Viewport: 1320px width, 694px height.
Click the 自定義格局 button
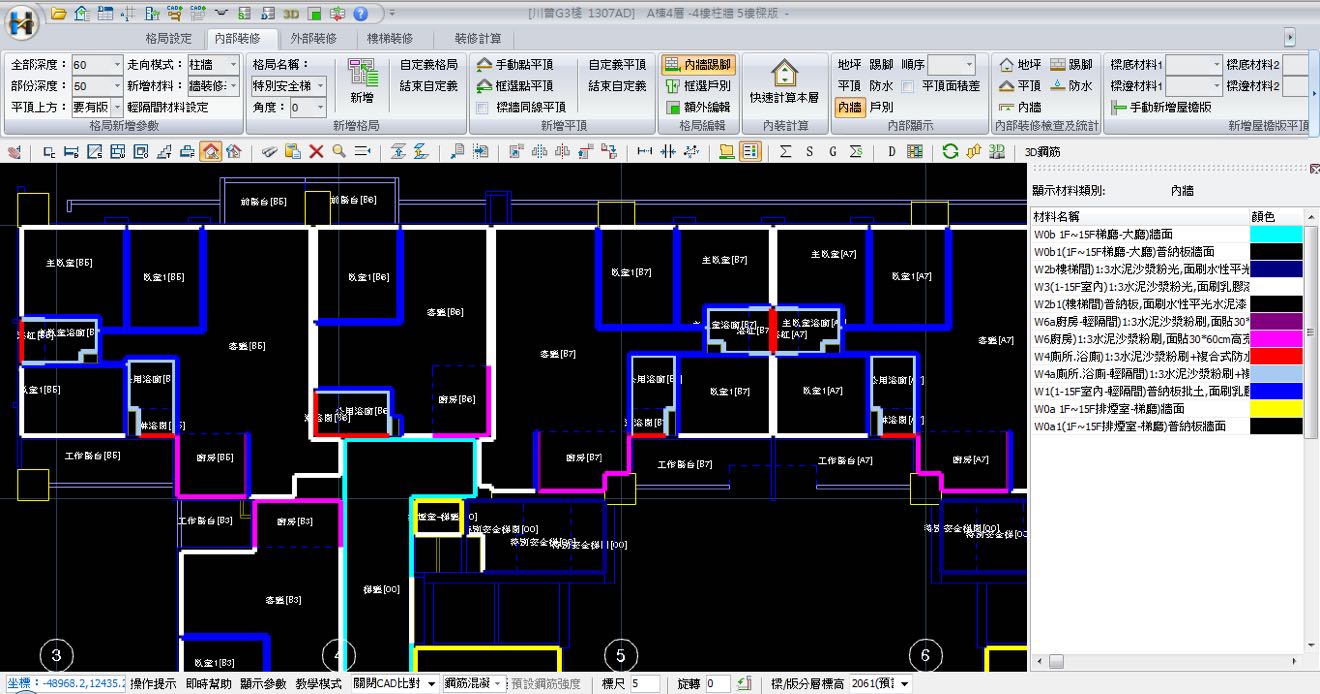coord(428,64)
